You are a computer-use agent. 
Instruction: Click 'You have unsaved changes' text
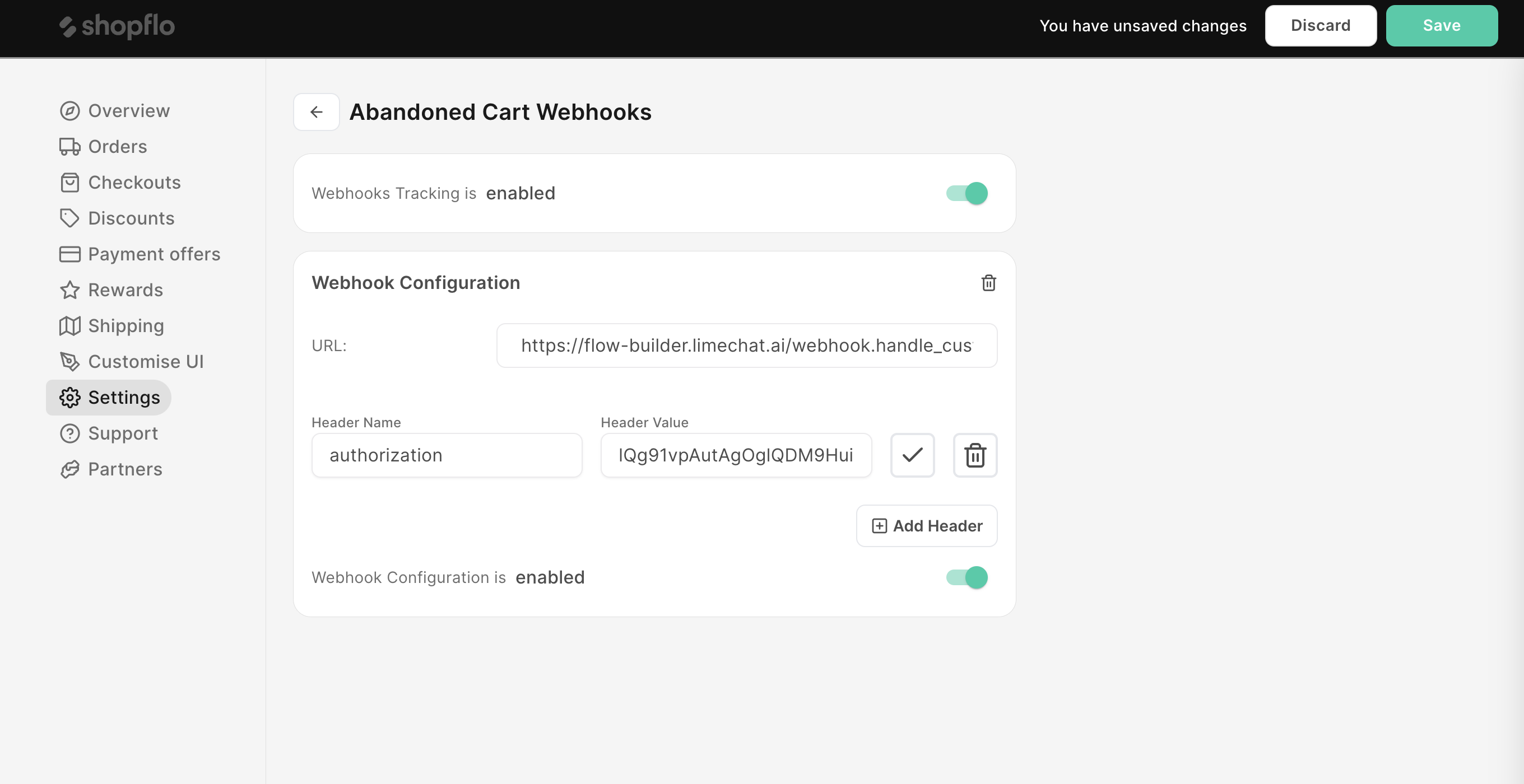point(1143,26)
